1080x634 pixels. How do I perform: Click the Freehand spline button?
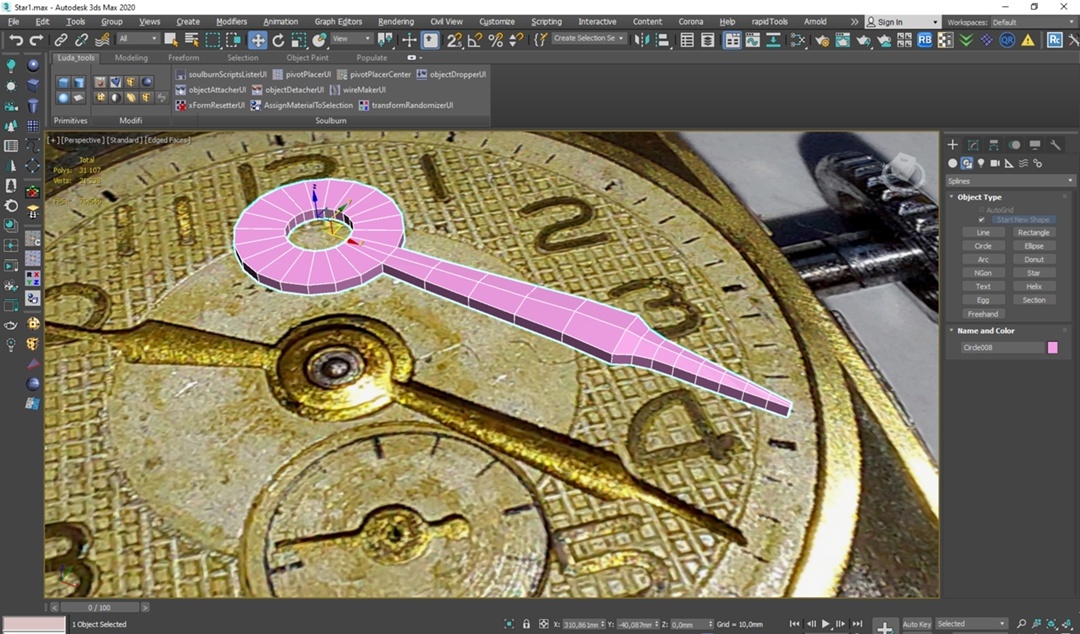[x=983, y=314]
